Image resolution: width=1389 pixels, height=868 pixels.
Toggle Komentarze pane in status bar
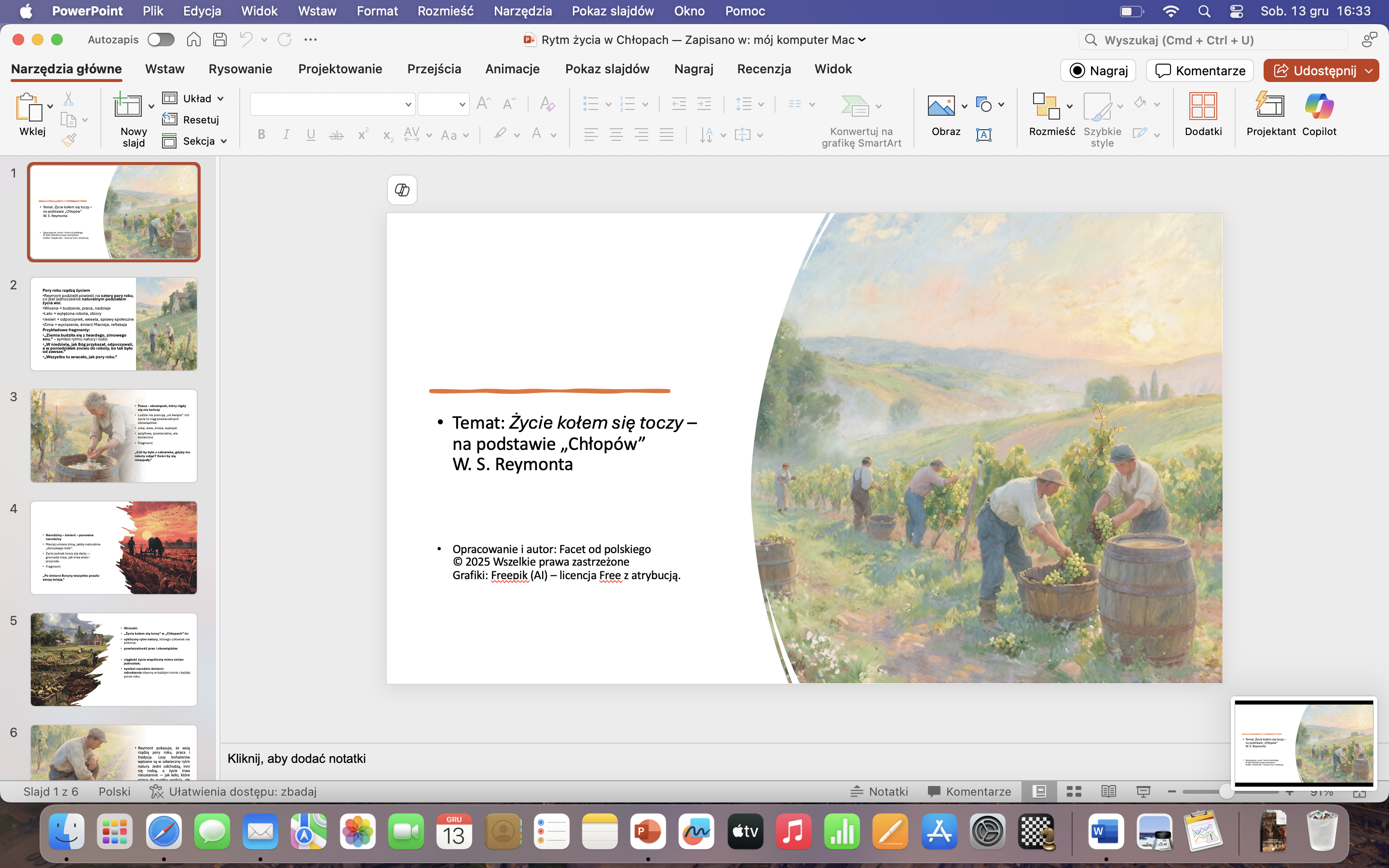(x=969, y=792)
